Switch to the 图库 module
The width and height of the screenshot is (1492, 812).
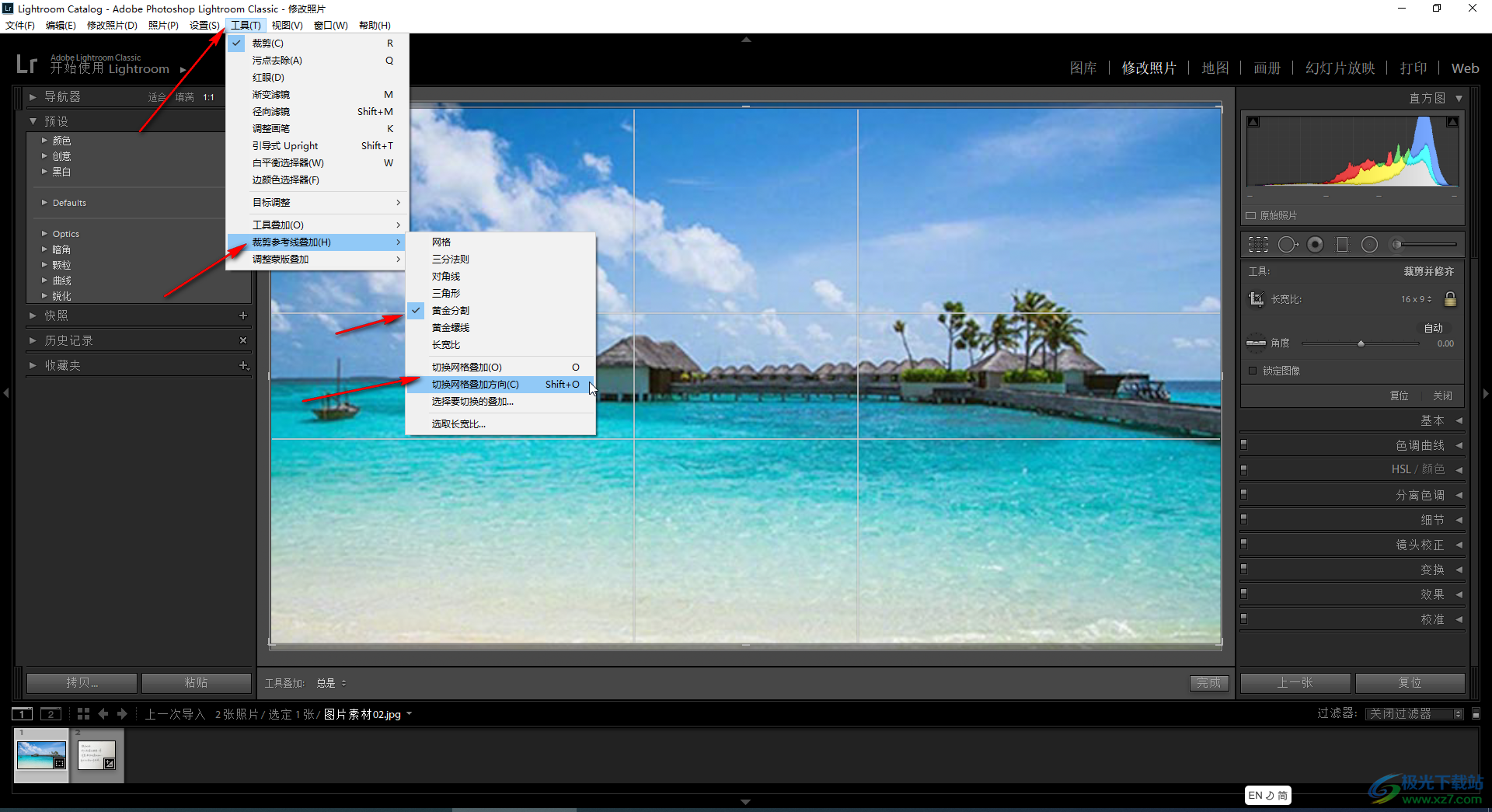click(x=1083, y=68)
